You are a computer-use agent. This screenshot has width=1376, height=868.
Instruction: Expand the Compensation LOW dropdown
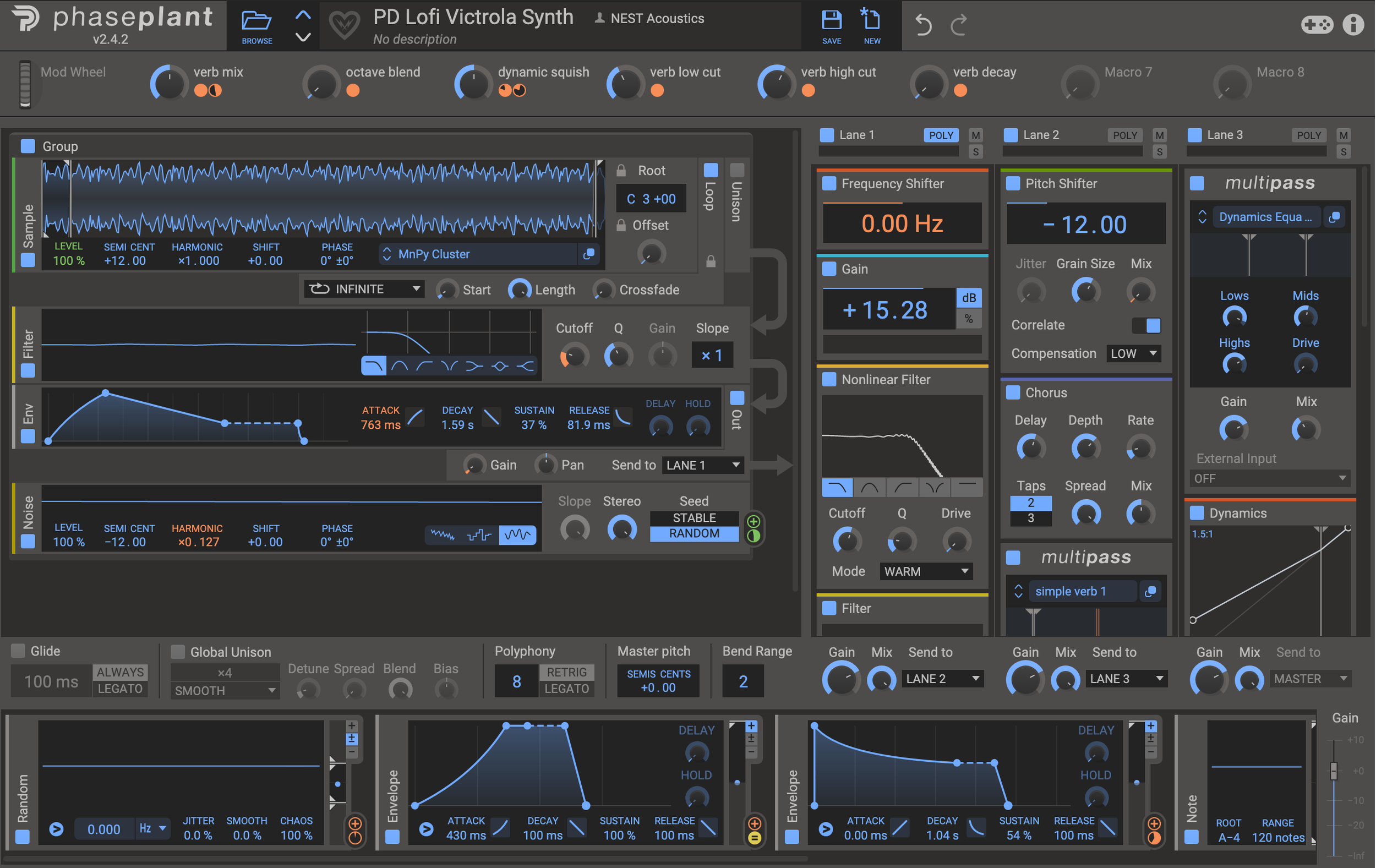click(1133, 353)
